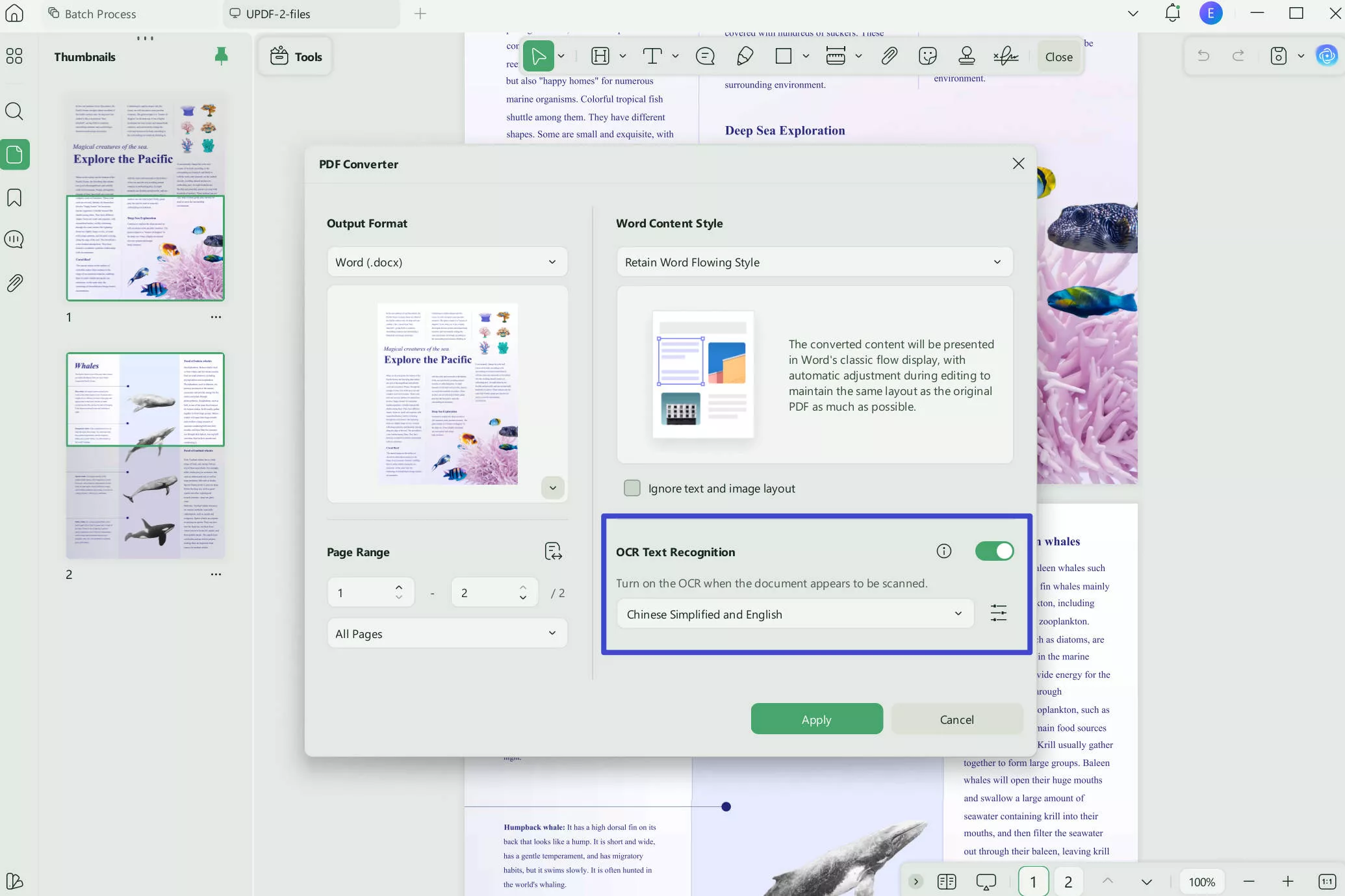The width and height of the screenshot is (1345, 896).
Task: Expand the Retain Word Flowing Style dropdown
Action: 814,262
